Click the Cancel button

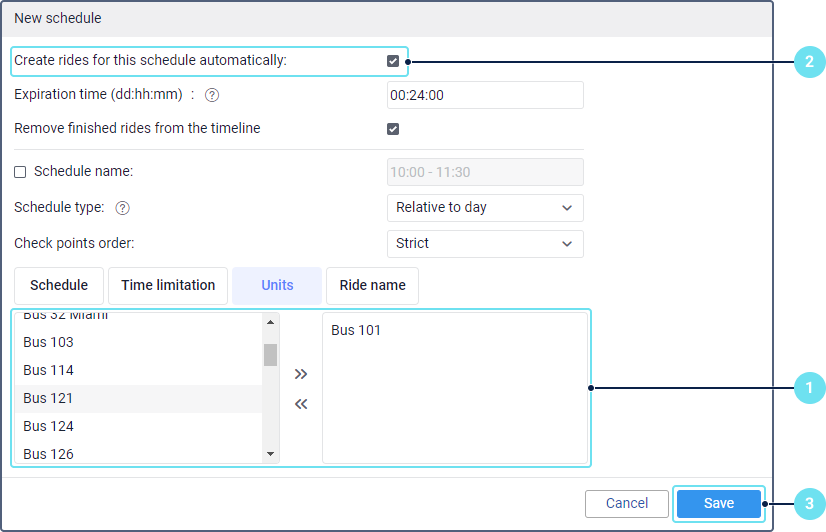pyautogui.click(x=627, y=504)
